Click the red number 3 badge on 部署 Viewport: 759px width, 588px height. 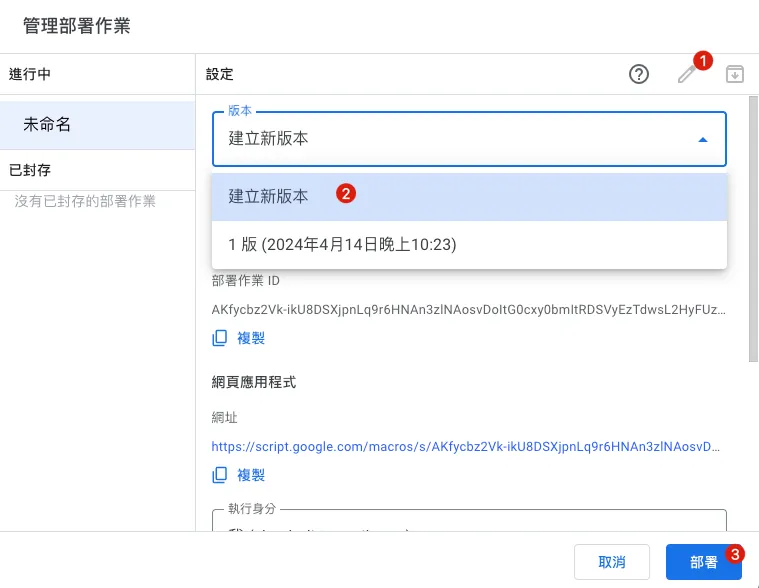coord(735,553)
